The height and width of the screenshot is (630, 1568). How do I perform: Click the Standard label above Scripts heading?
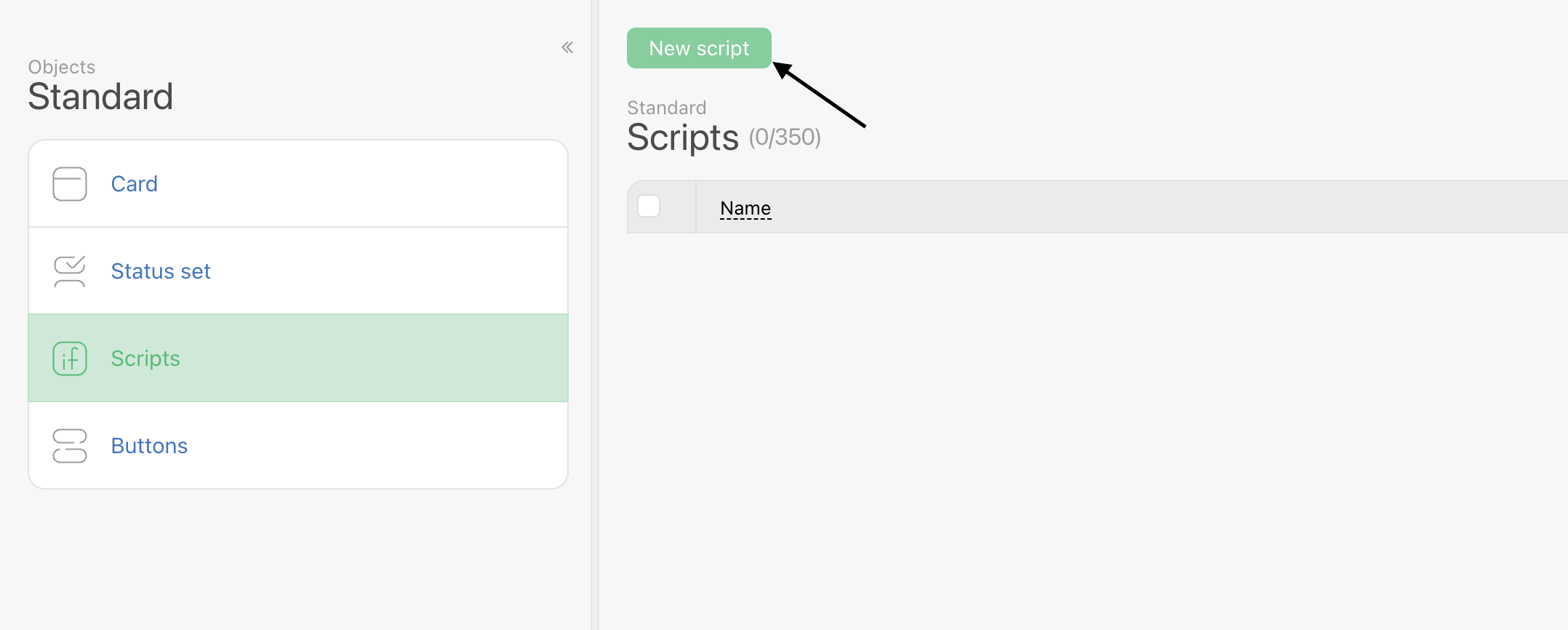(x=667, y=108)
